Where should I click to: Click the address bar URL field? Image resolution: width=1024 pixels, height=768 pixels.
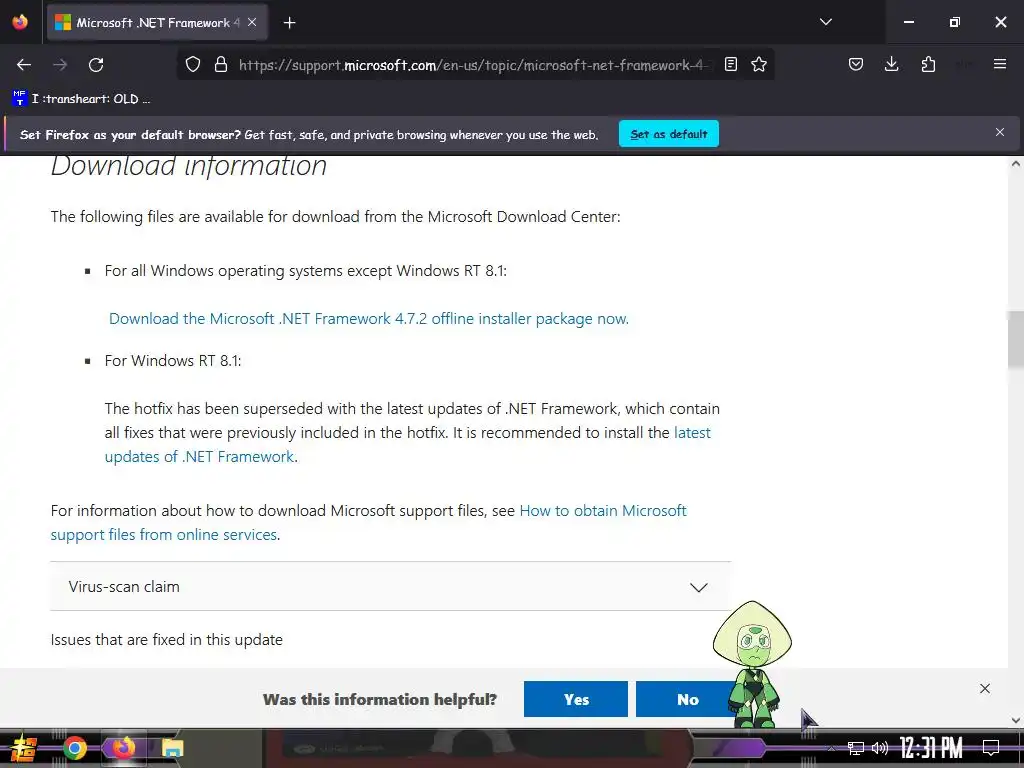point(474,65)
